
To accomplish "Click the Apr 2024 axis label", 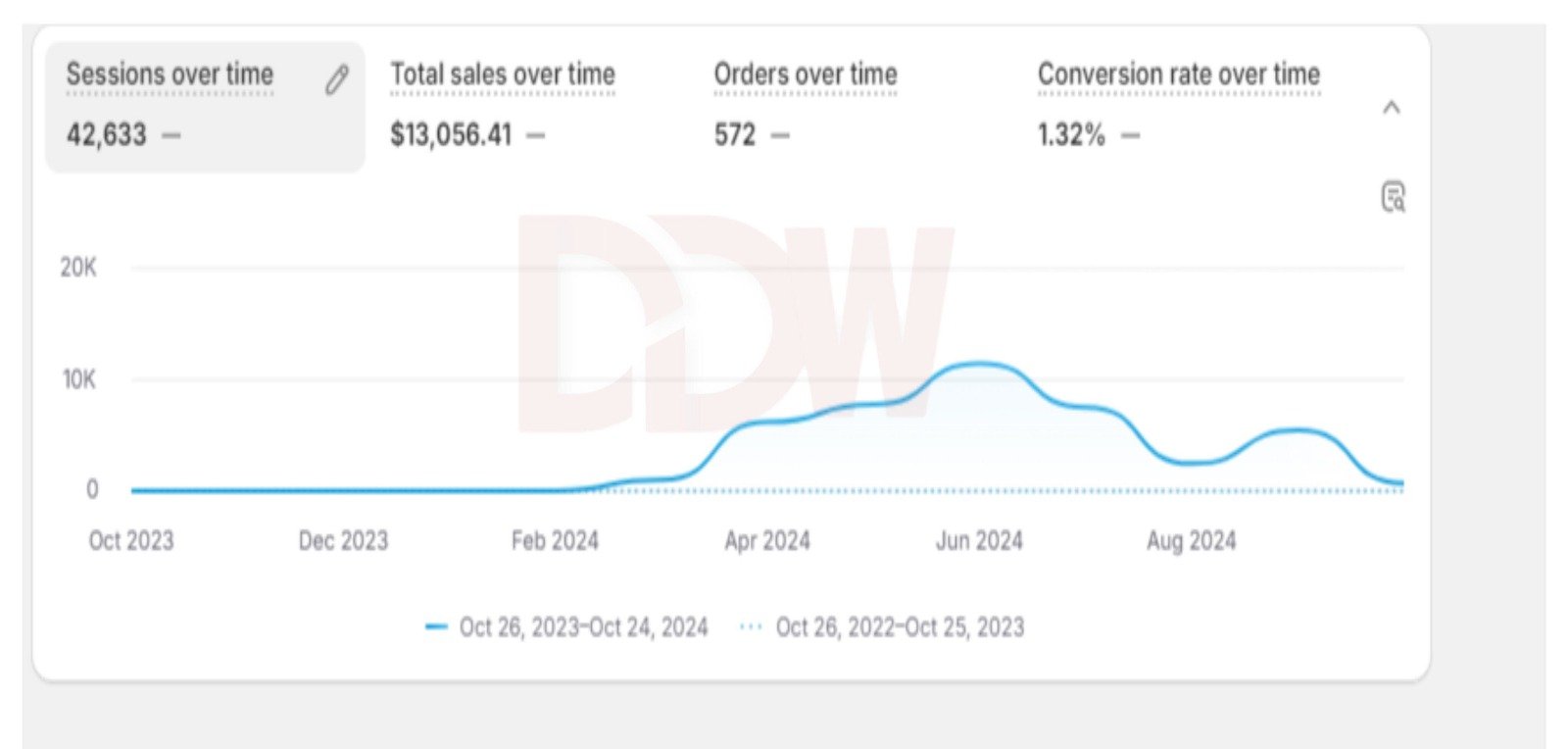I will coord(766,541).
